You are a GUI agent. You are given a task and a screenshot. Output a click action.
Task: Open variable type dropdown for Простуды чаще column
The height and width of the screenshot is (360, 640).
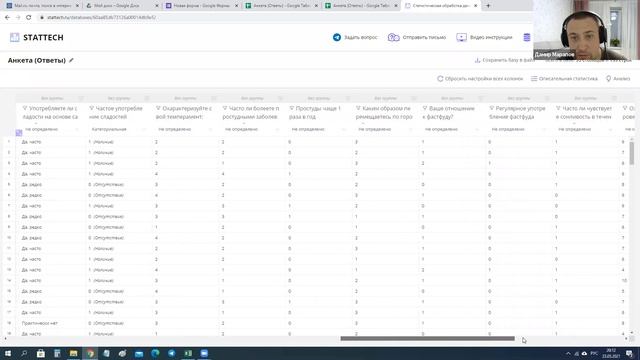pos(318,129)
